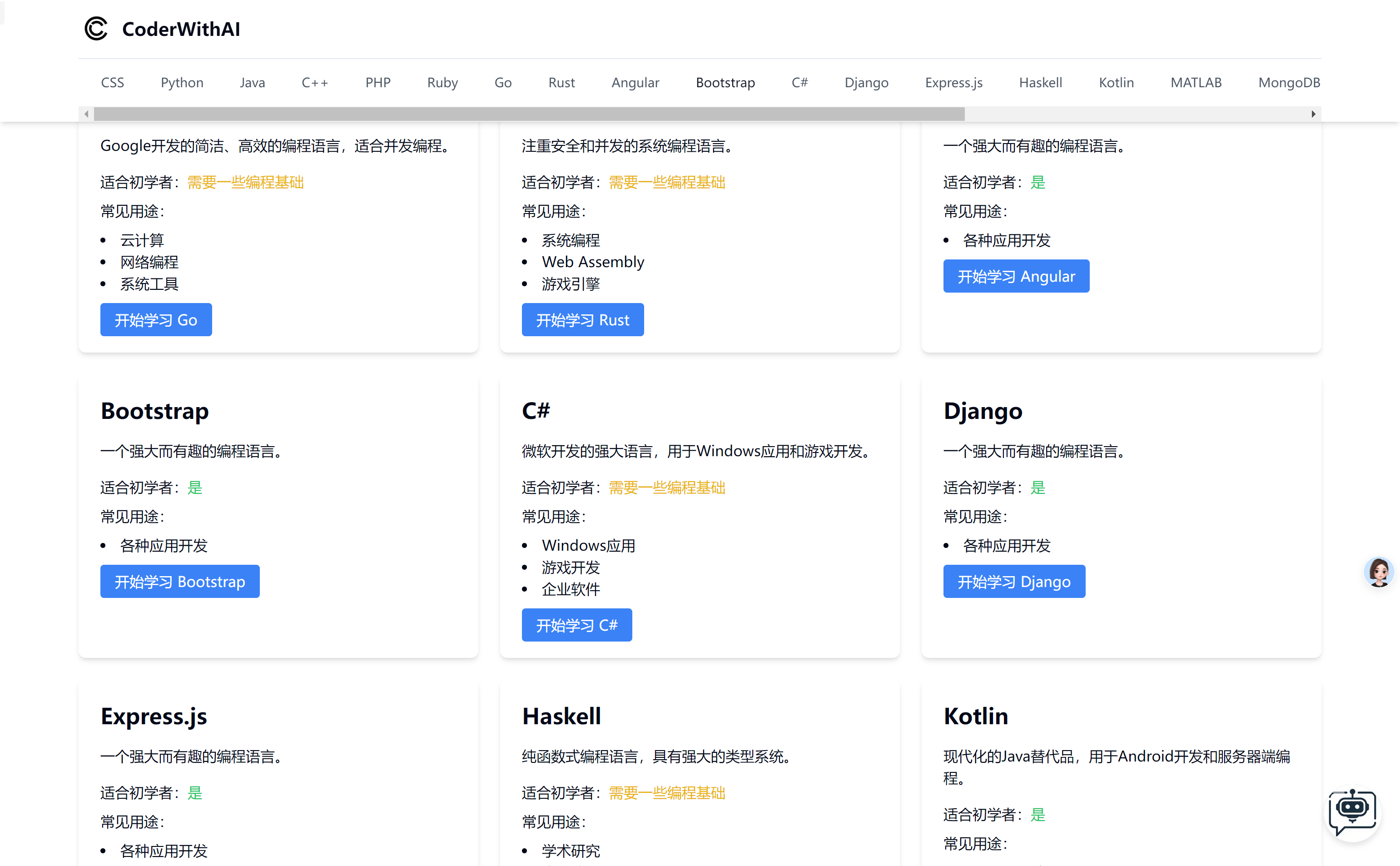Select the C++ nav tab

pyautogui.click(x=315, y=83)
